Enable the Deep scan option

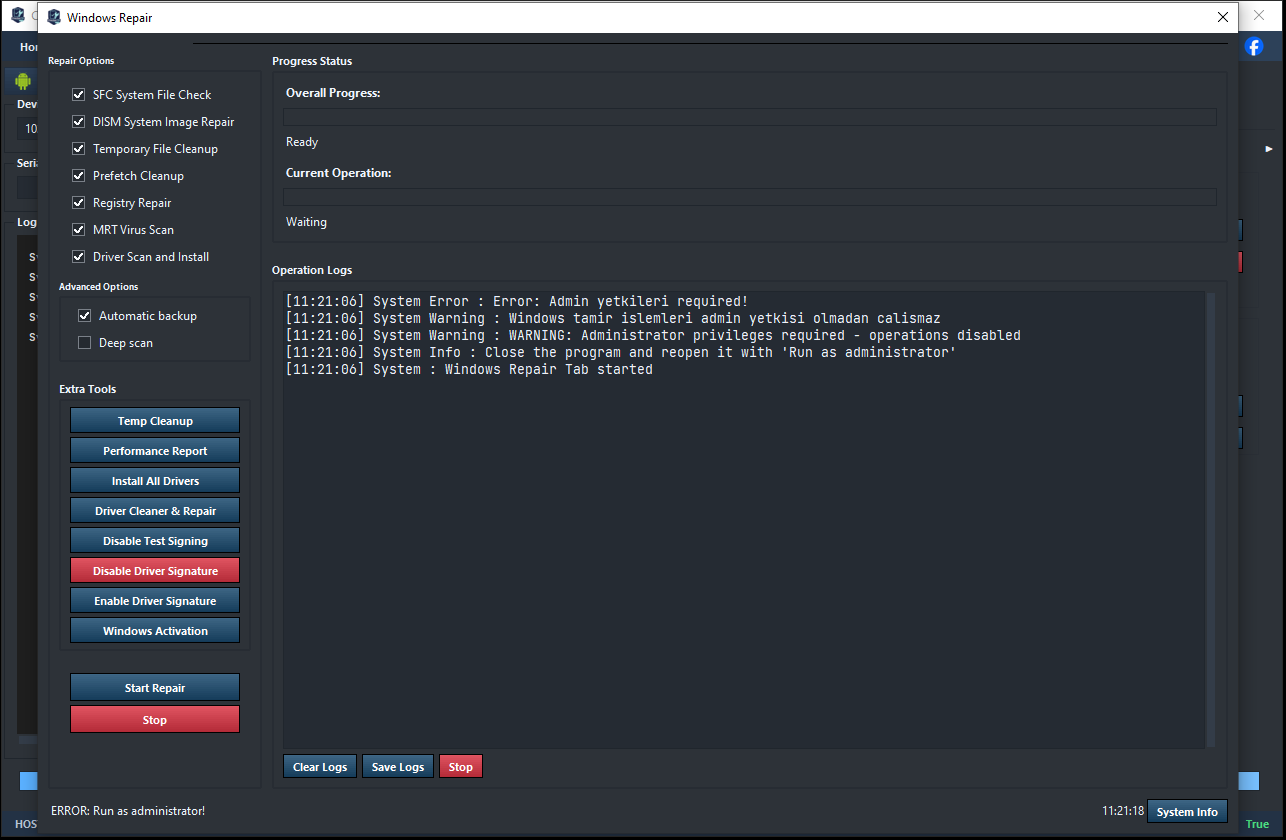point(85,343)
